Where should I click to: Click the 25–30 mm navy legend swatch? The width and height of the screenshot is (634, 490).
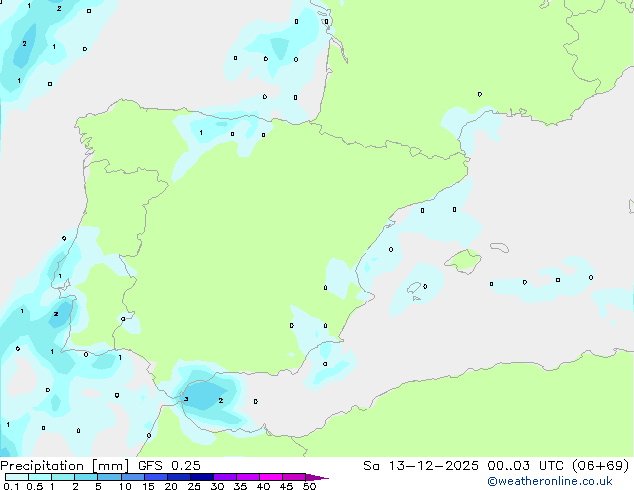[x=202, y=477]
